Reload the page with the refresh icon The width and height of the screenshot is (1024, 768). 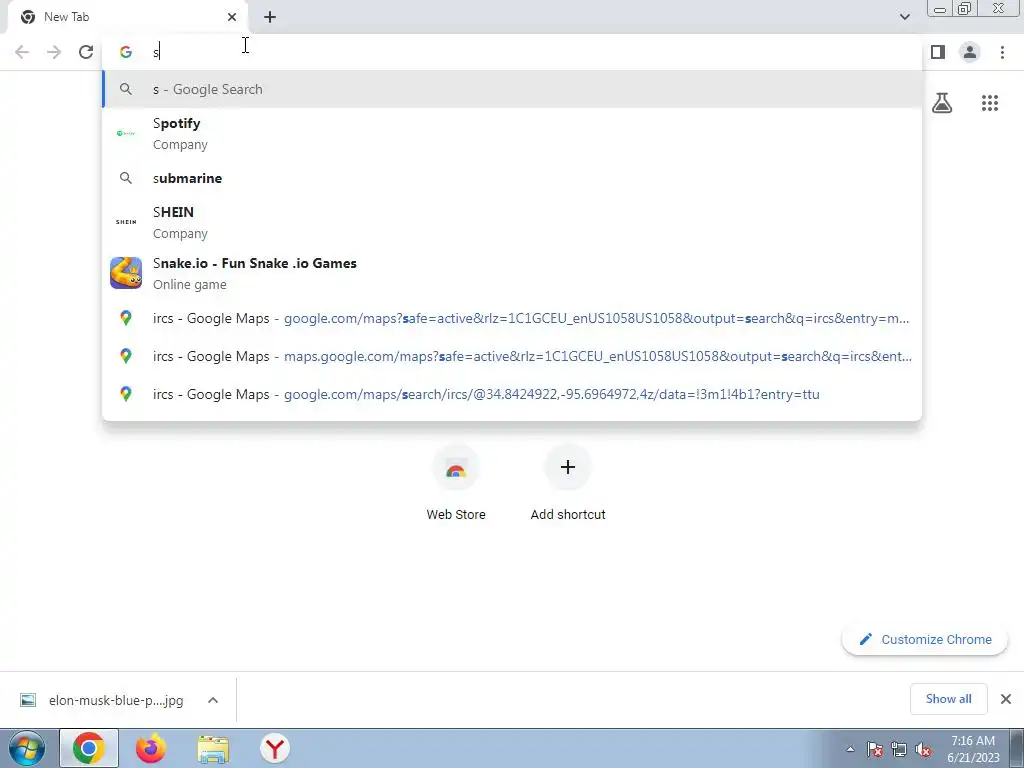86,52
